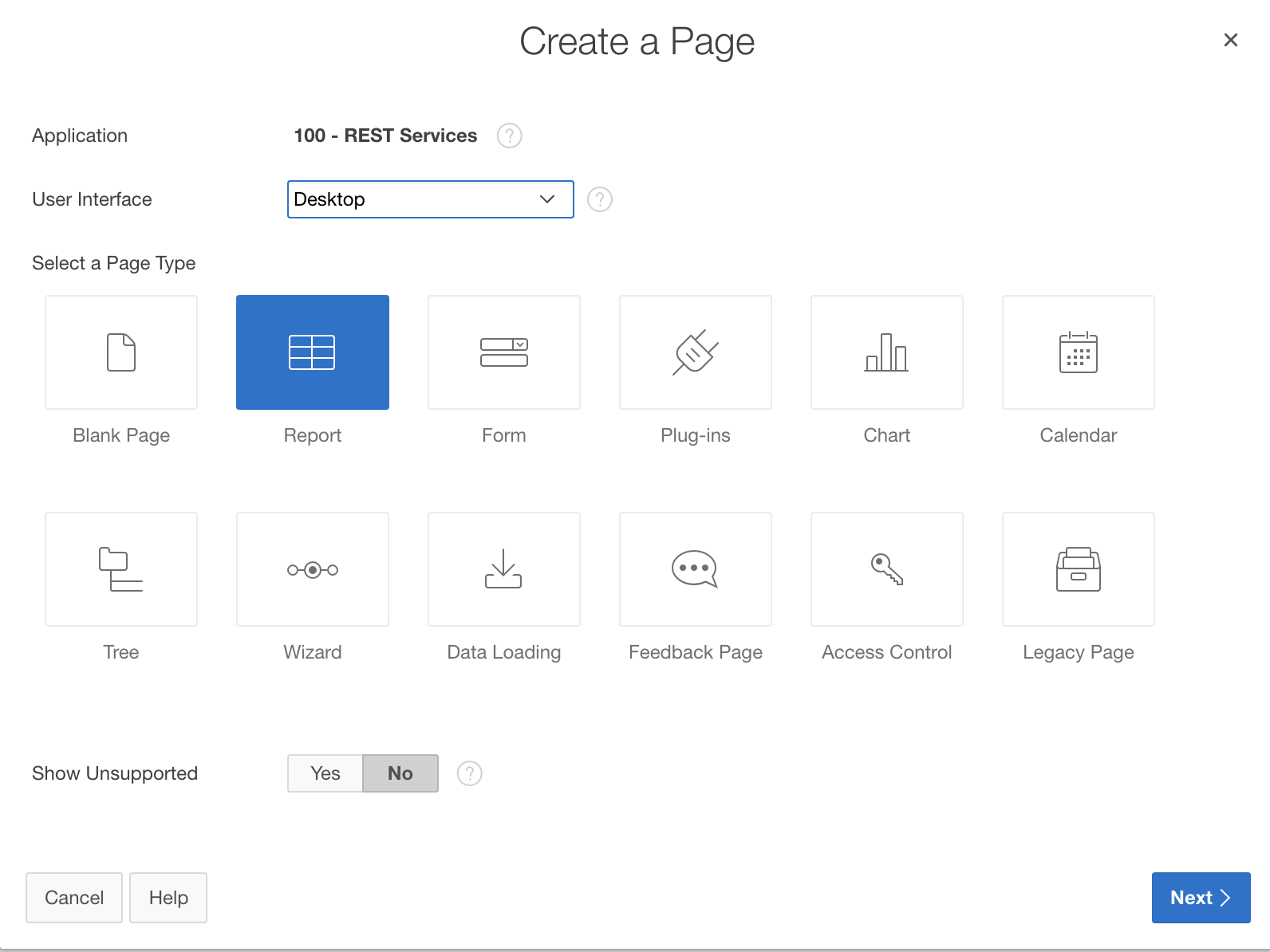Screen dimensions: 1270x952
Task: Select the Form page type icon
Action: pyautogui.click(x=504, y=352)
